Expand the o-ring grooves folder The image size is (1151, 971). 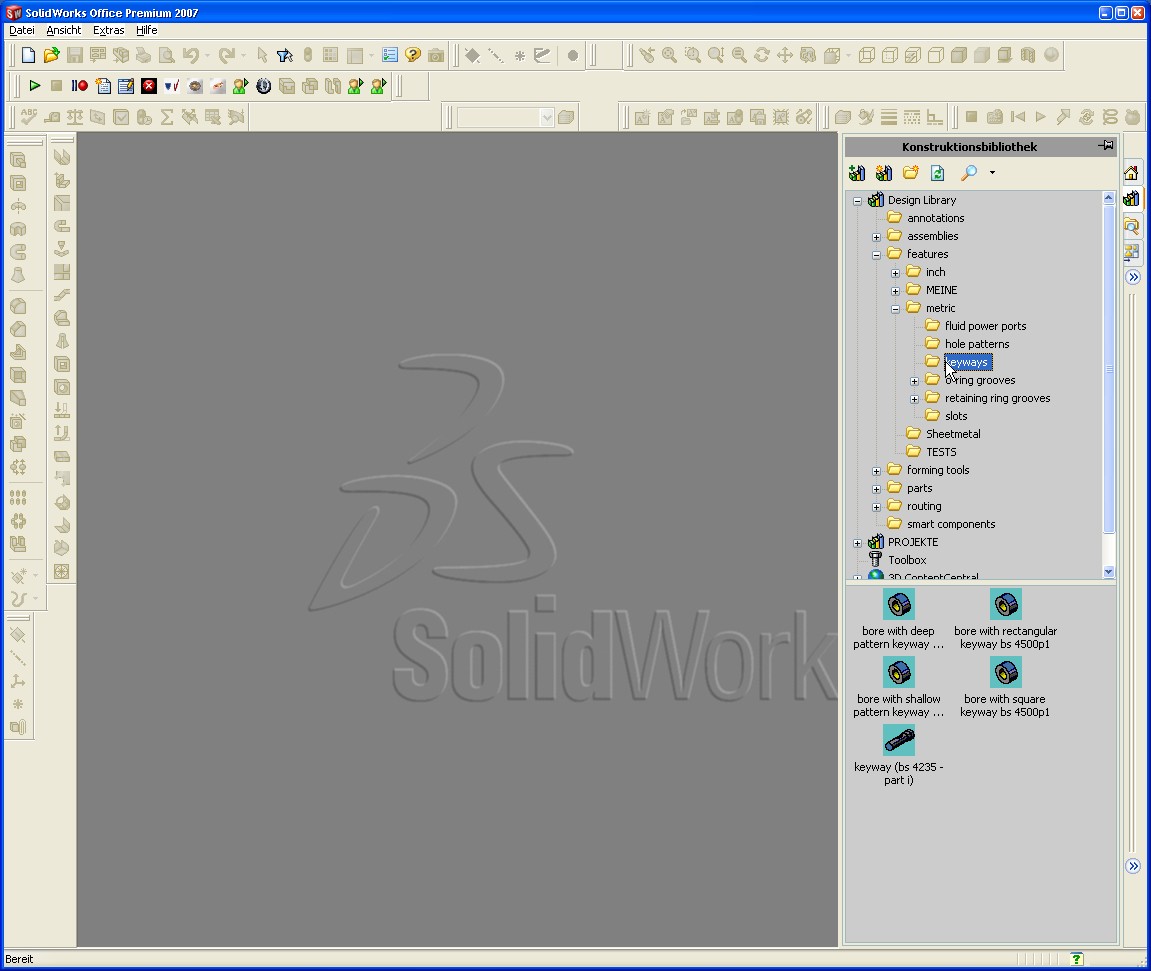(915, 381)
